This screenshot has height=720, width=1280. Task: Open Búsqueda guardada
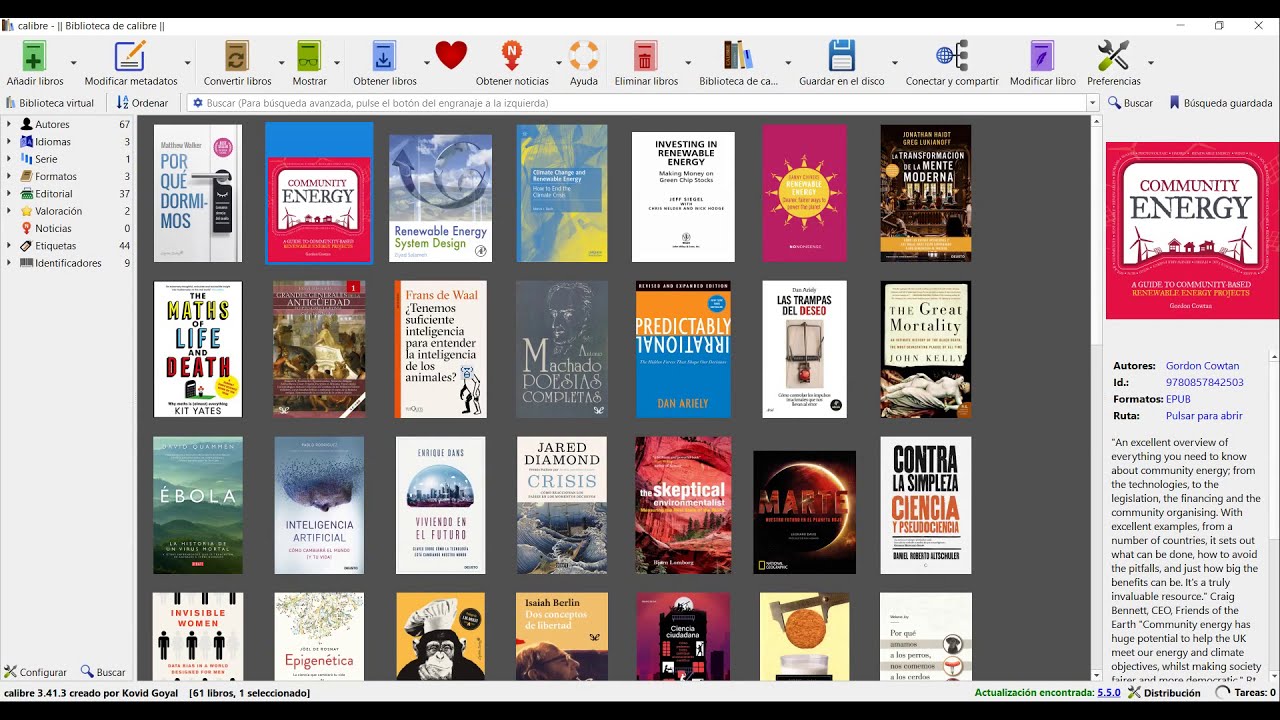(x=1221, y=103)
